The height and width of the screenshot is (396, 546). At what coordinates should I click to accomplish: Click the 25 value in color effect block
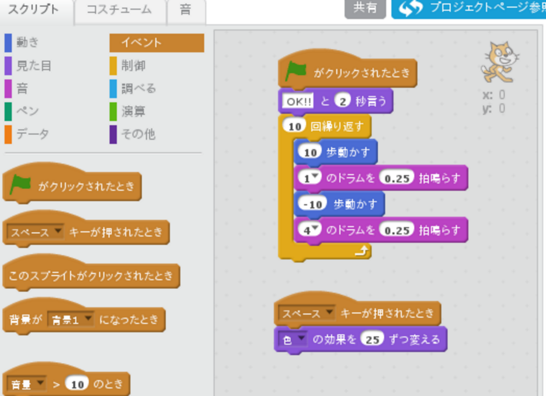coord(372,339)
